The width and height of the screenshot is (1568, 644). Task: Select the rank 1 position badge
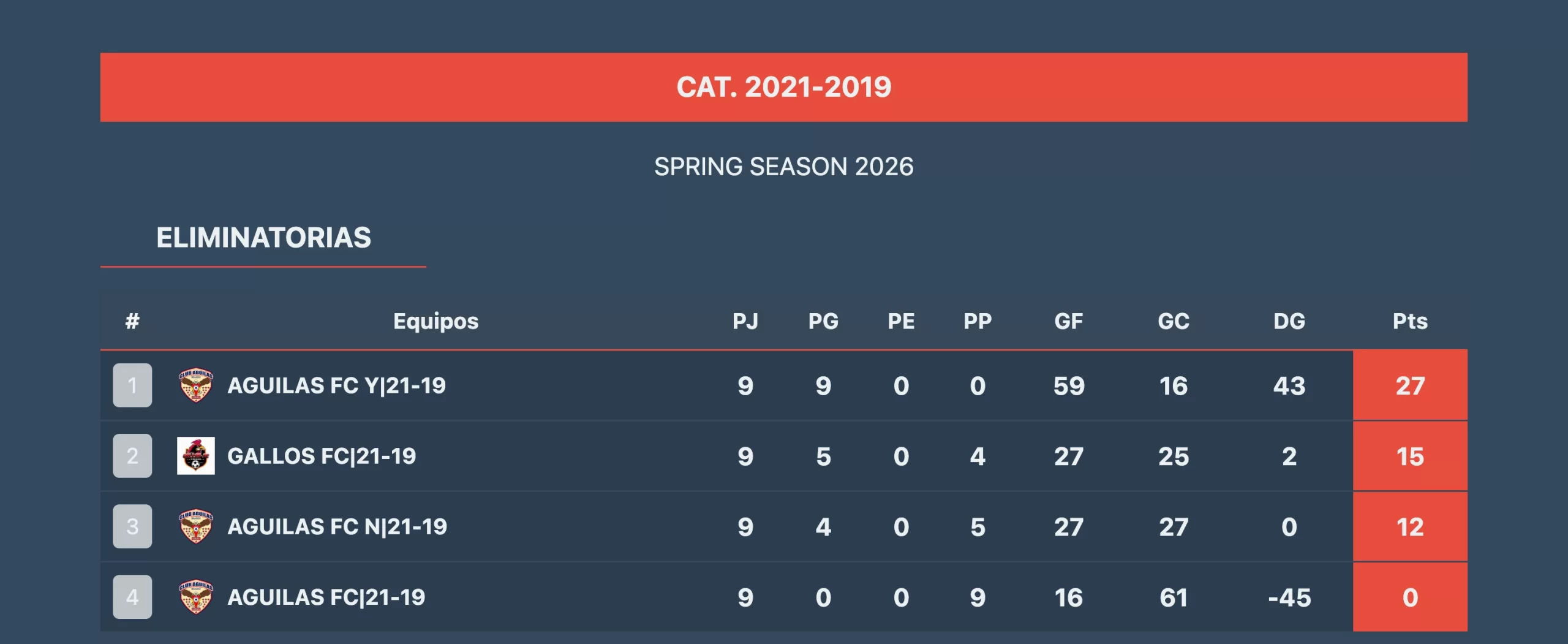click(132, 385)
